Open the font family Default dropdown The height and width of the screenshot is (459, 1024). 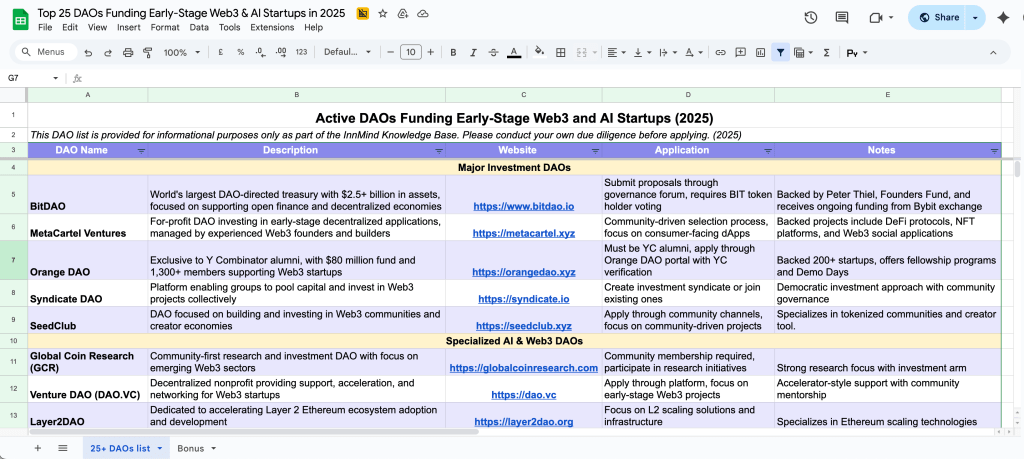[x=347, y=52]
